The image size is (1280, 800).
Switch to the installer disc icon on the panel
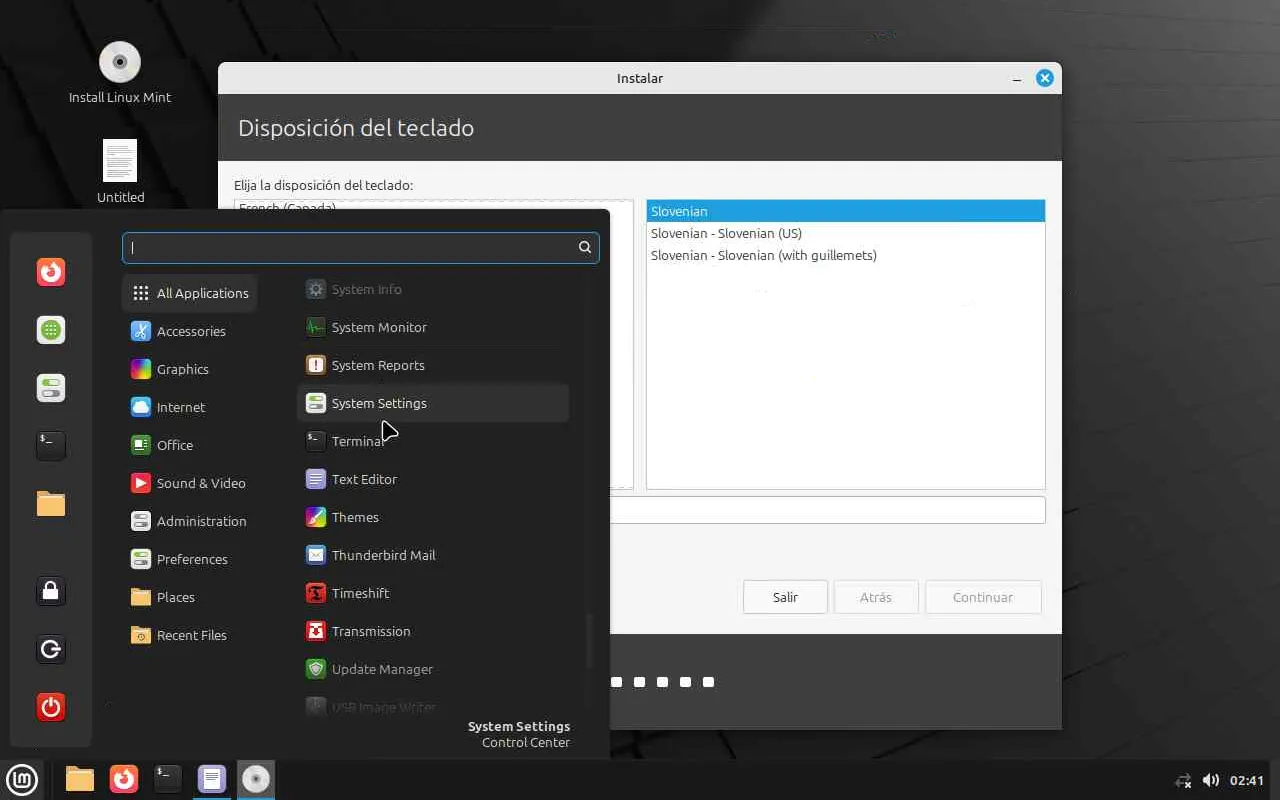[256, 779]
